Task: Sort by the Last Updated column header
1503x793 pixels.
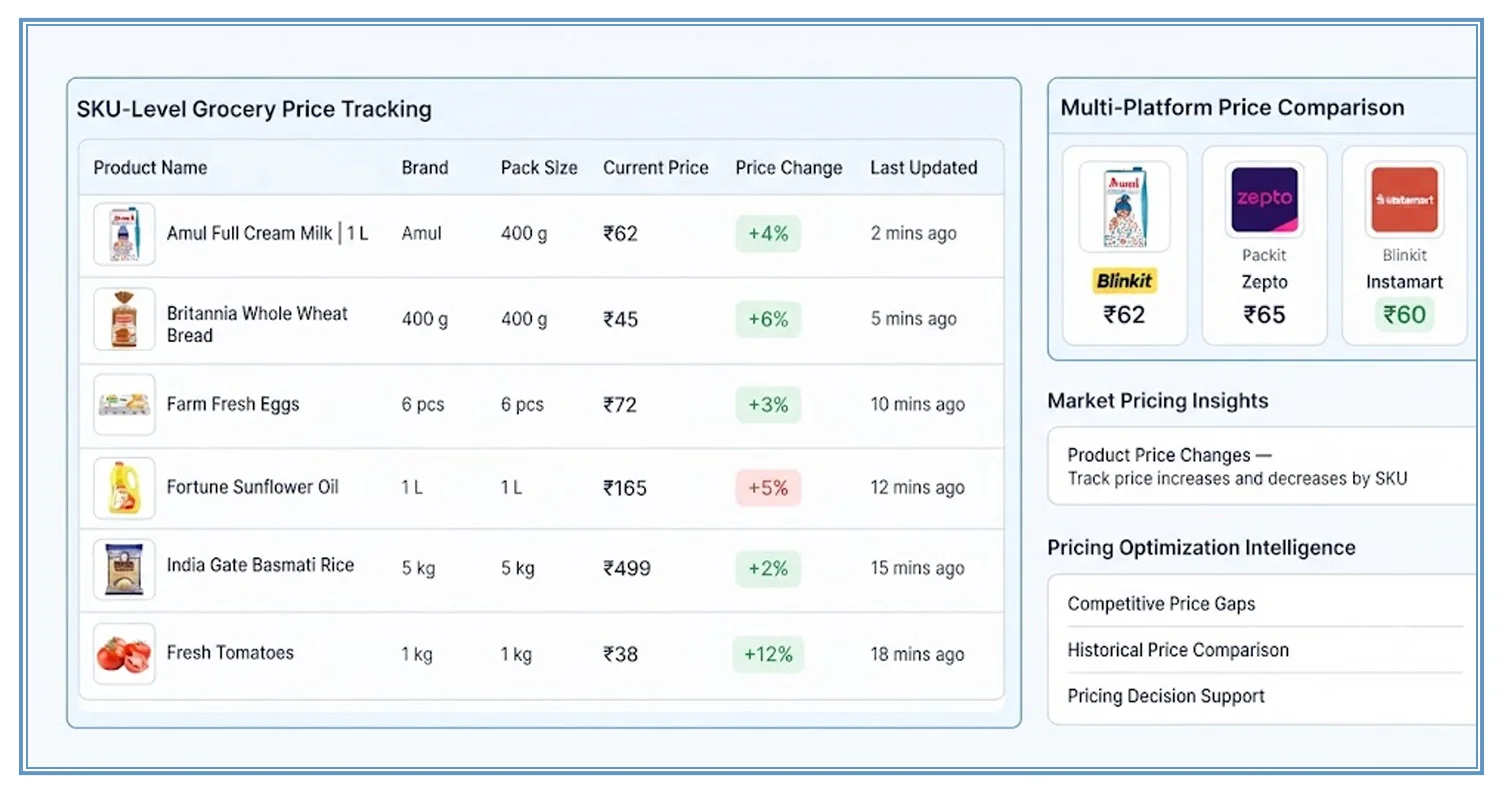Action: (x=923, y=167)
